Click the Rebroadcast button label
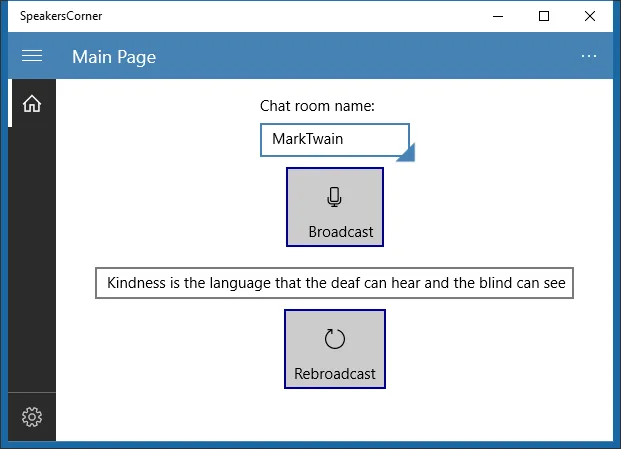Image resolution: width=621 pixels, height=449 pixels. tap(335, 374)
